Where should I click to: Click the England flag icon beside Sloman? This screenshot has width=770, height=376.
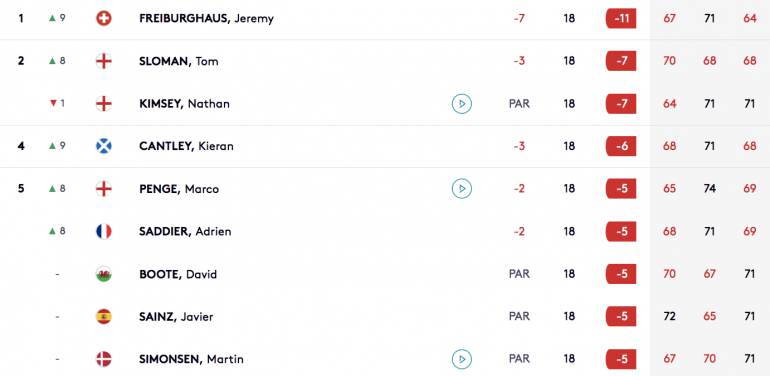pyautogui.click(x=104, y=61)
